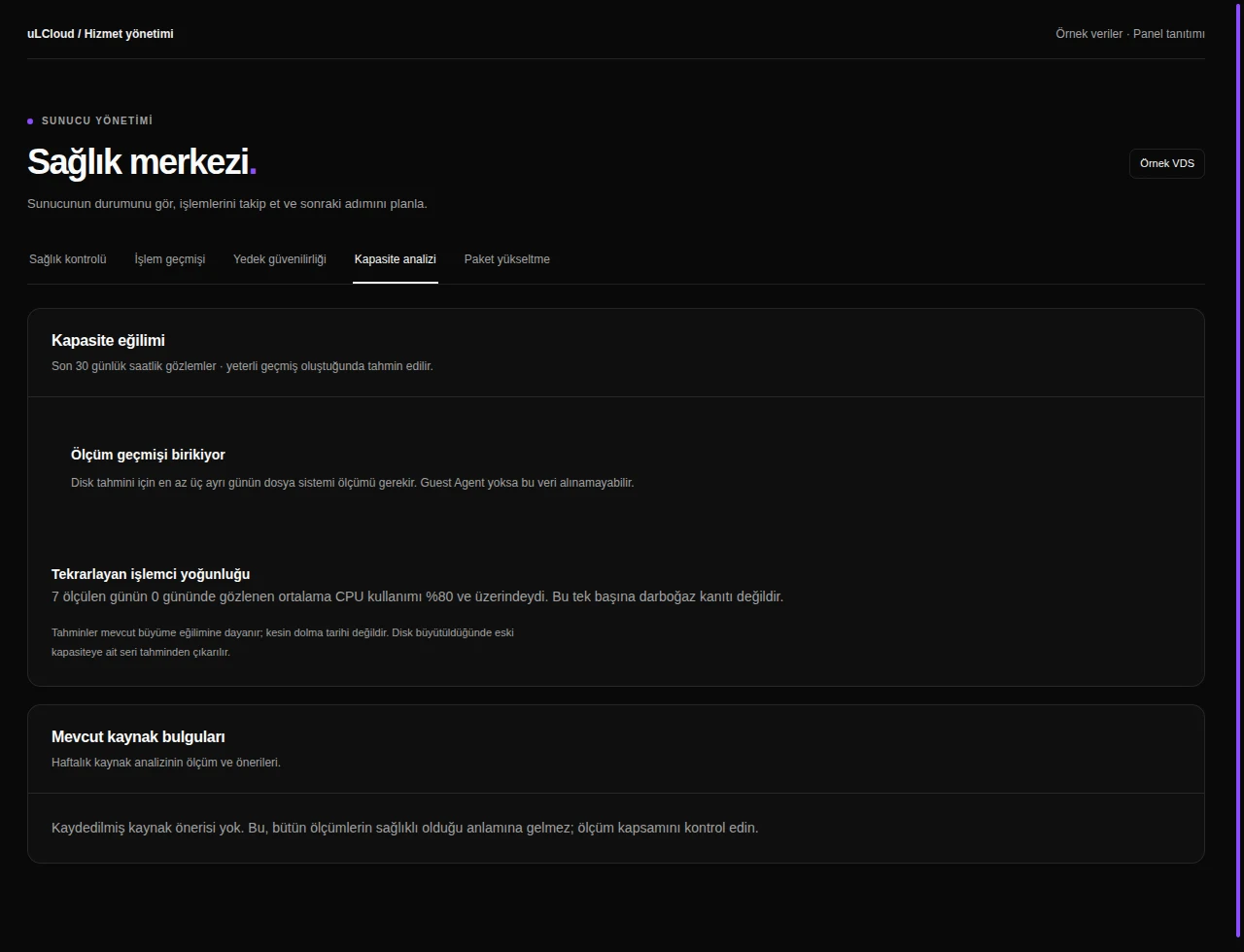
Task: Click the Tekrarlayan işlemci yoğunluğu heading
Action: tap(151, 574)
